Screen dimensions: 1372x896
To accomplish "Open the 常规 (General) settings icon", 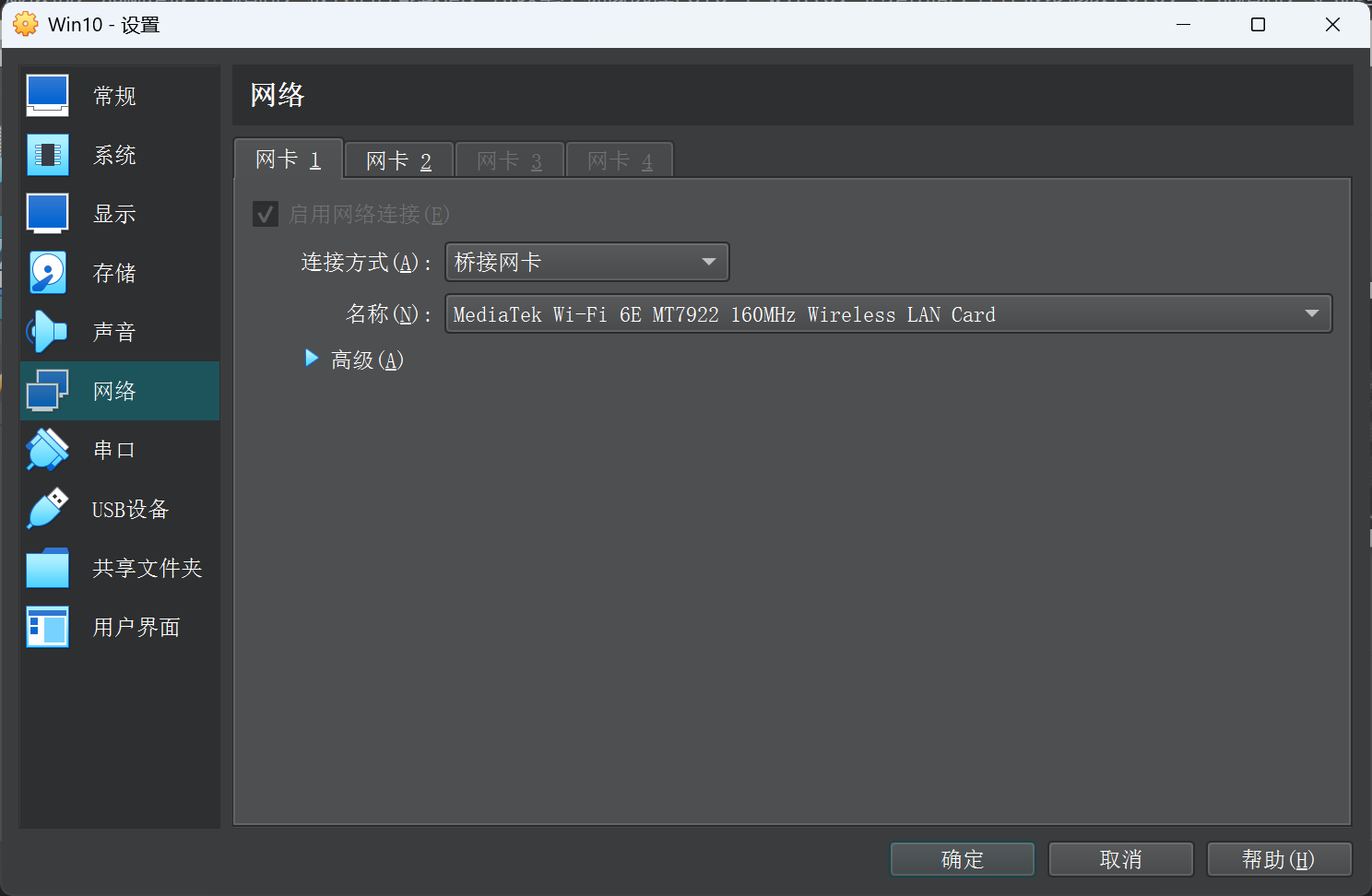I will click(47, 96).
